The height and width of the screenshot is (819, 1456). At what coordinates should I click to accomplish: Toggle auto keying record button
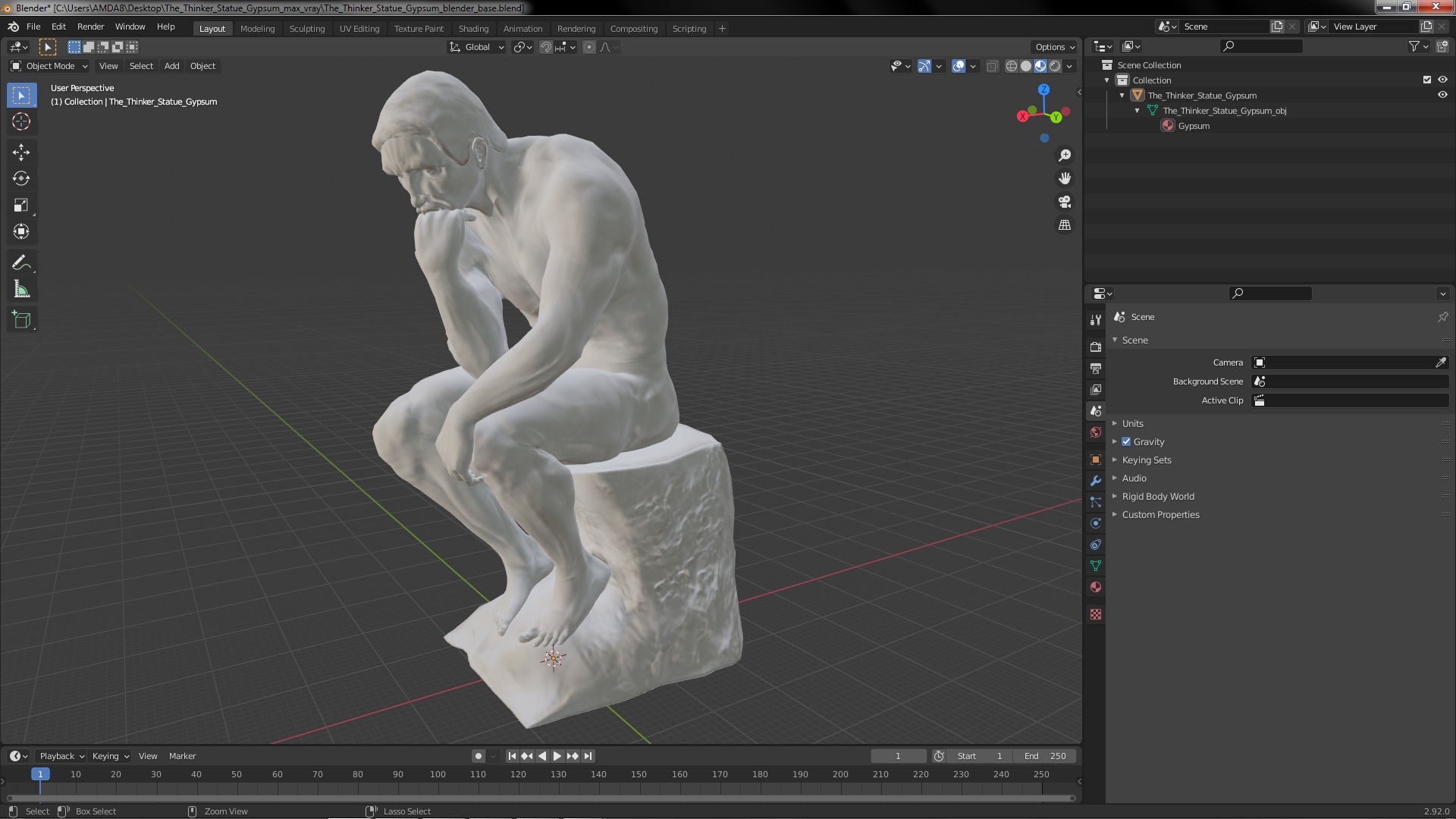click(478, 756)
